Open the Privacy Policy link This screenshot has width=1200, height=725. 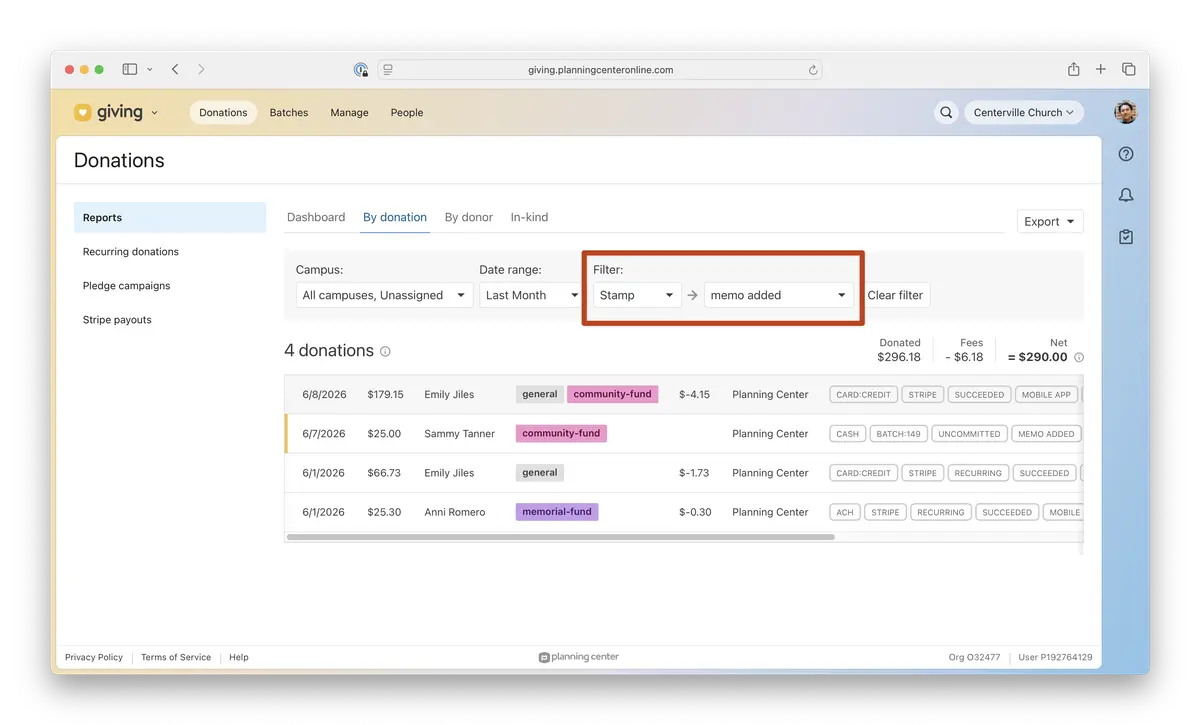click(94, 657)
